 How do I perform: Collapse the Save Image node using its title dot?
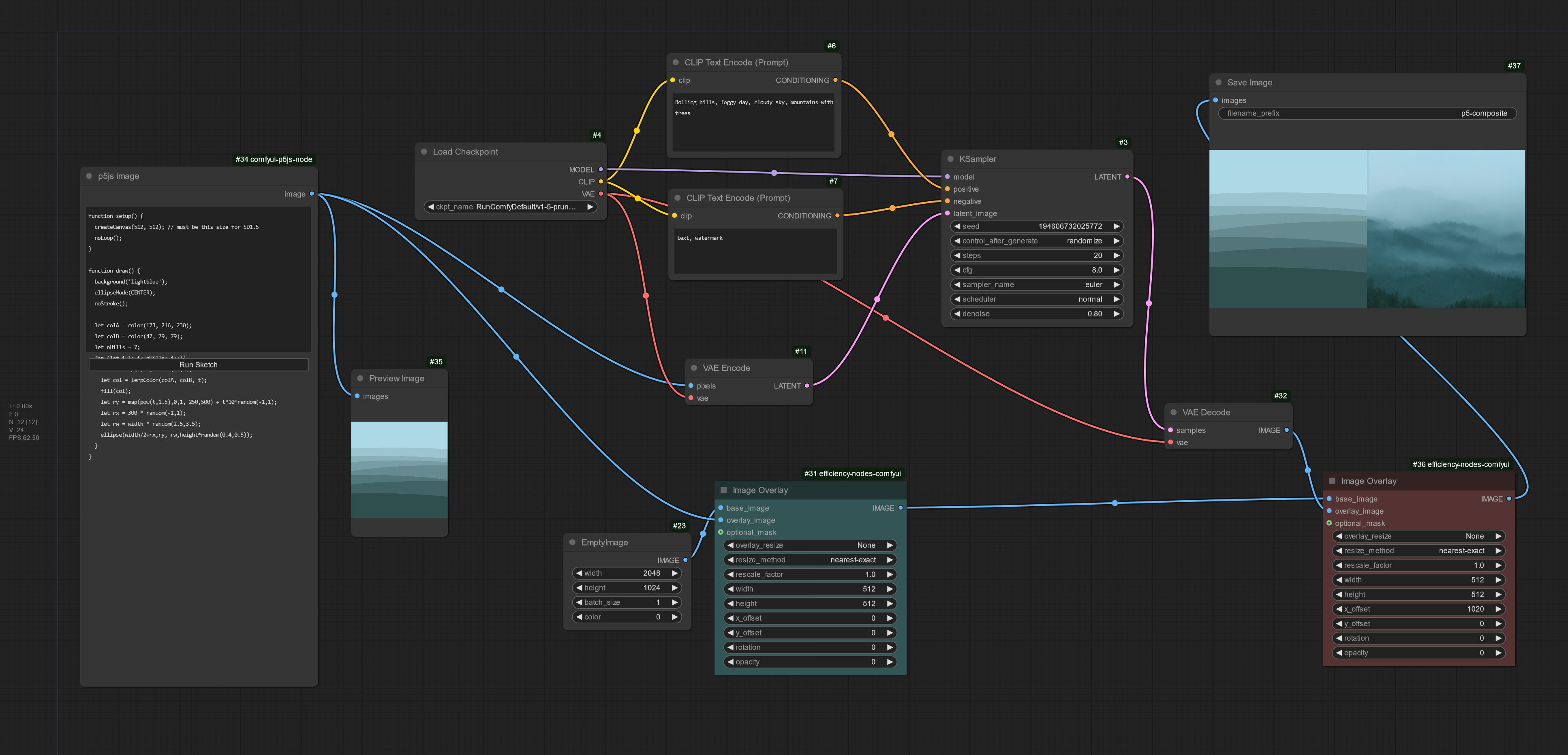click(1218, 83)
